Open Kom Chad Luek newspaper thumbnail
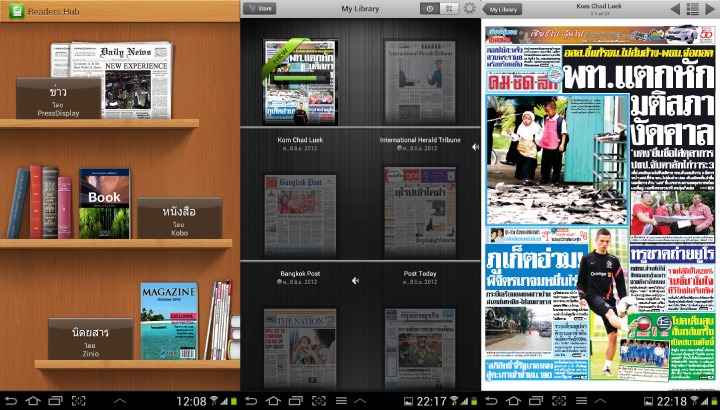 pyautogui.click(x=297, y=82)
